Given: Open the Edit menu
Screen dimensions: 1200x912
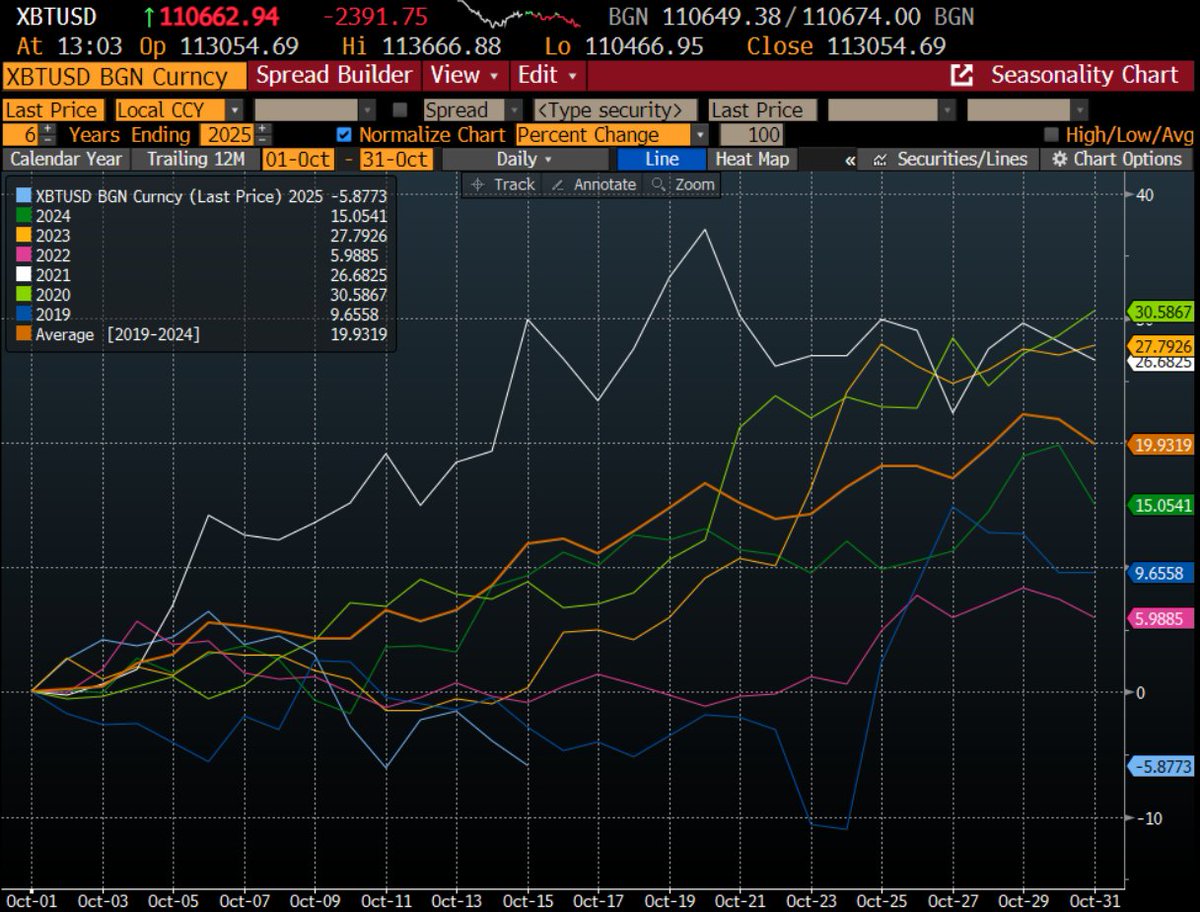Looking at the screenshot, I should pos(547,75).
